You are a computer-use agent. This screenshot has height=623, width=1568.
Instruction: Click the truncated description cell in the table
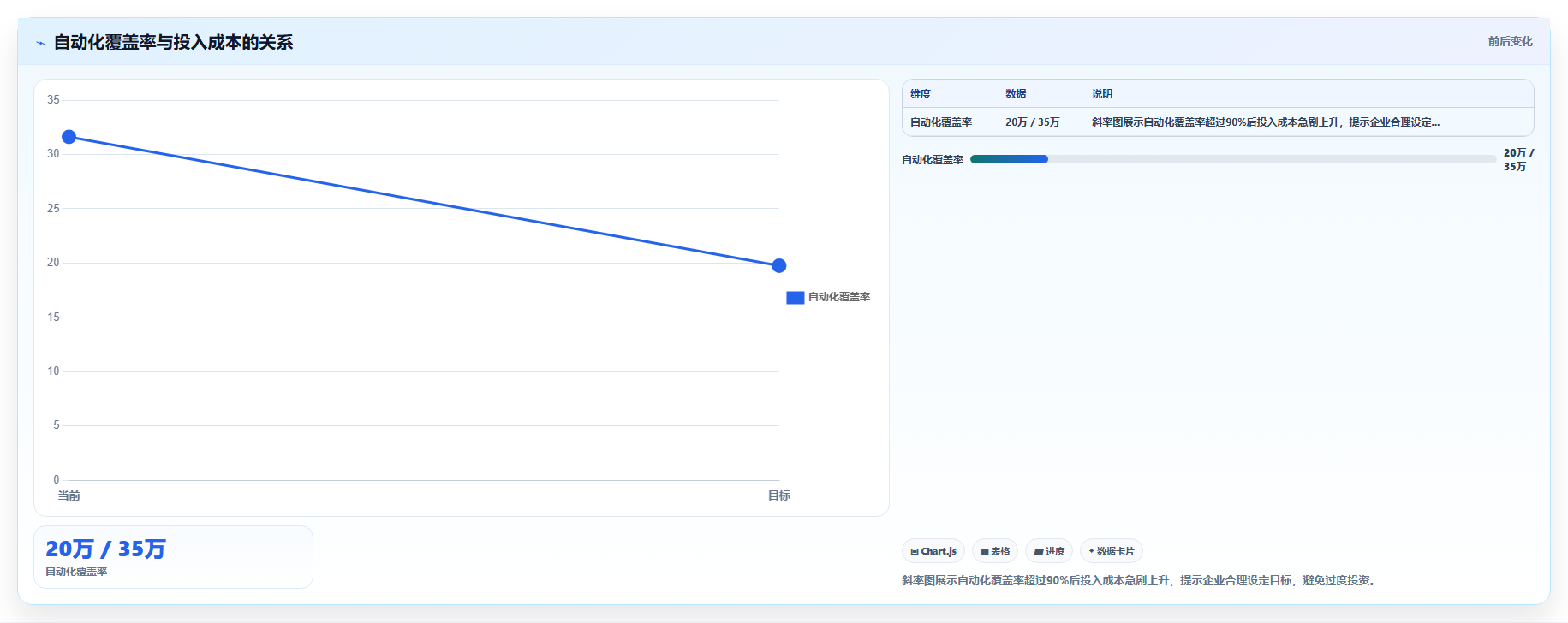(x=1266, y=122)
